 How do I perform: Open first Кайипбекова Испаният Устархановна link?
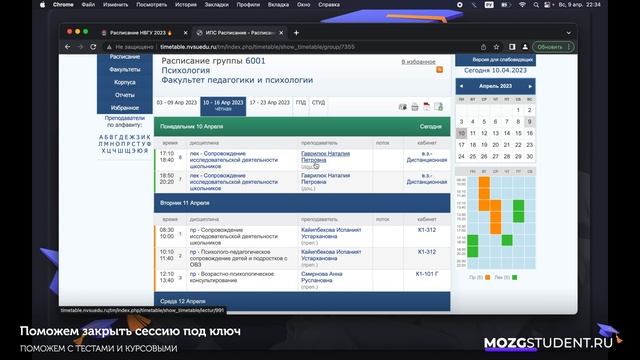(331, 233)
